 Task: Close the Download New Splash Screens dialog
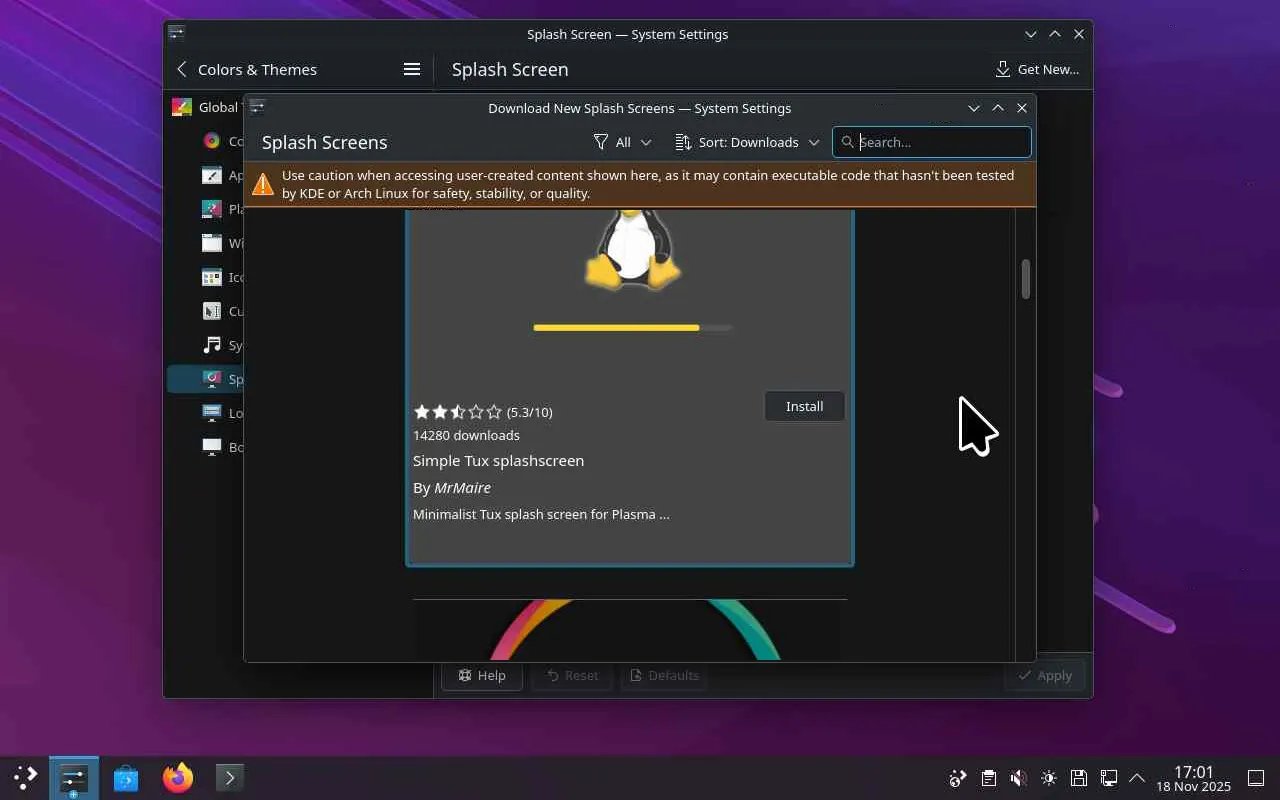(x=1022, y=108)
